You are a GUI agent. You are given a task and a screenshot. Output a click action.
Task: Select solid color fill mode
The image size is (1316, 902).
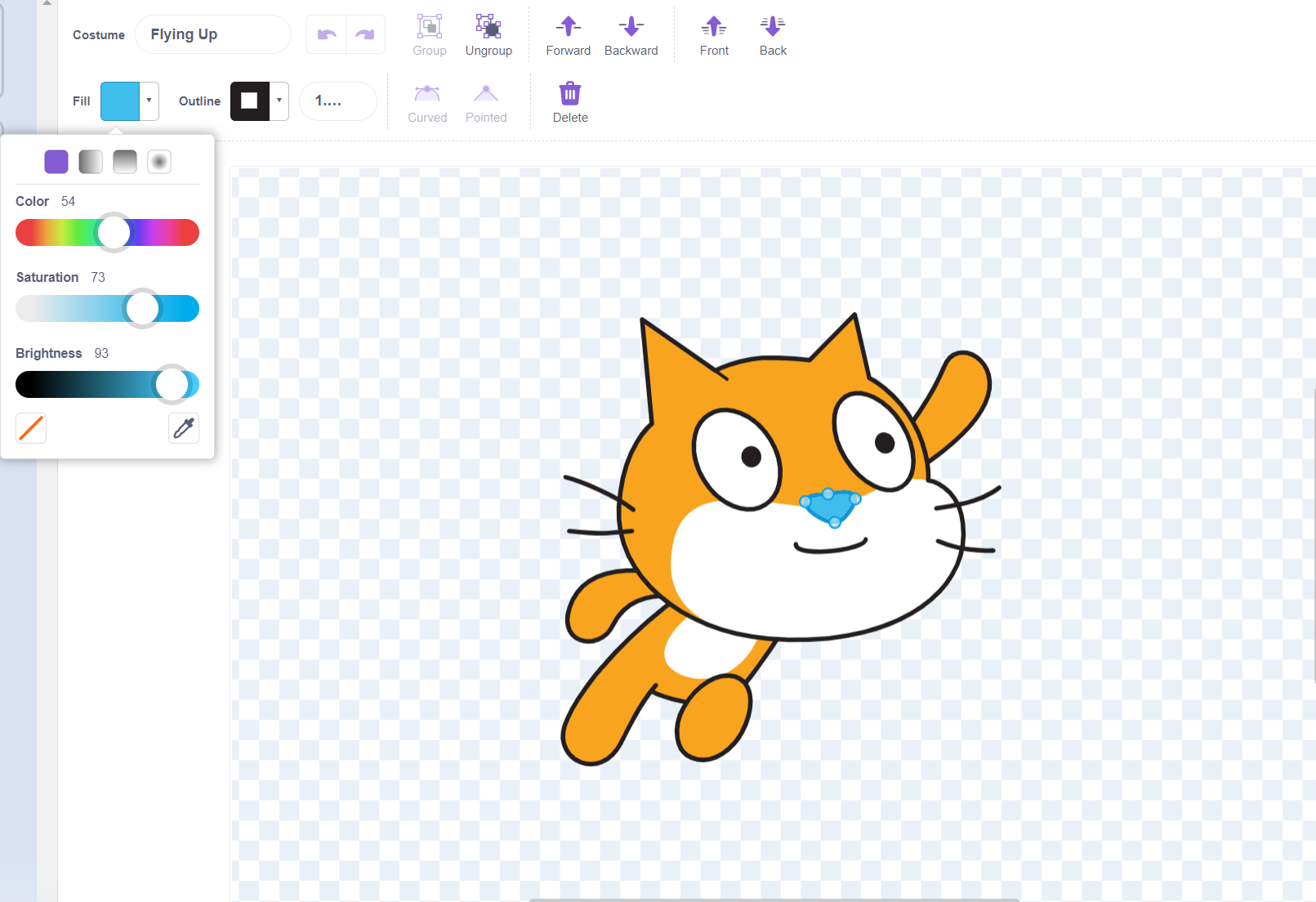pyautogui.click(x=56, y=162)
